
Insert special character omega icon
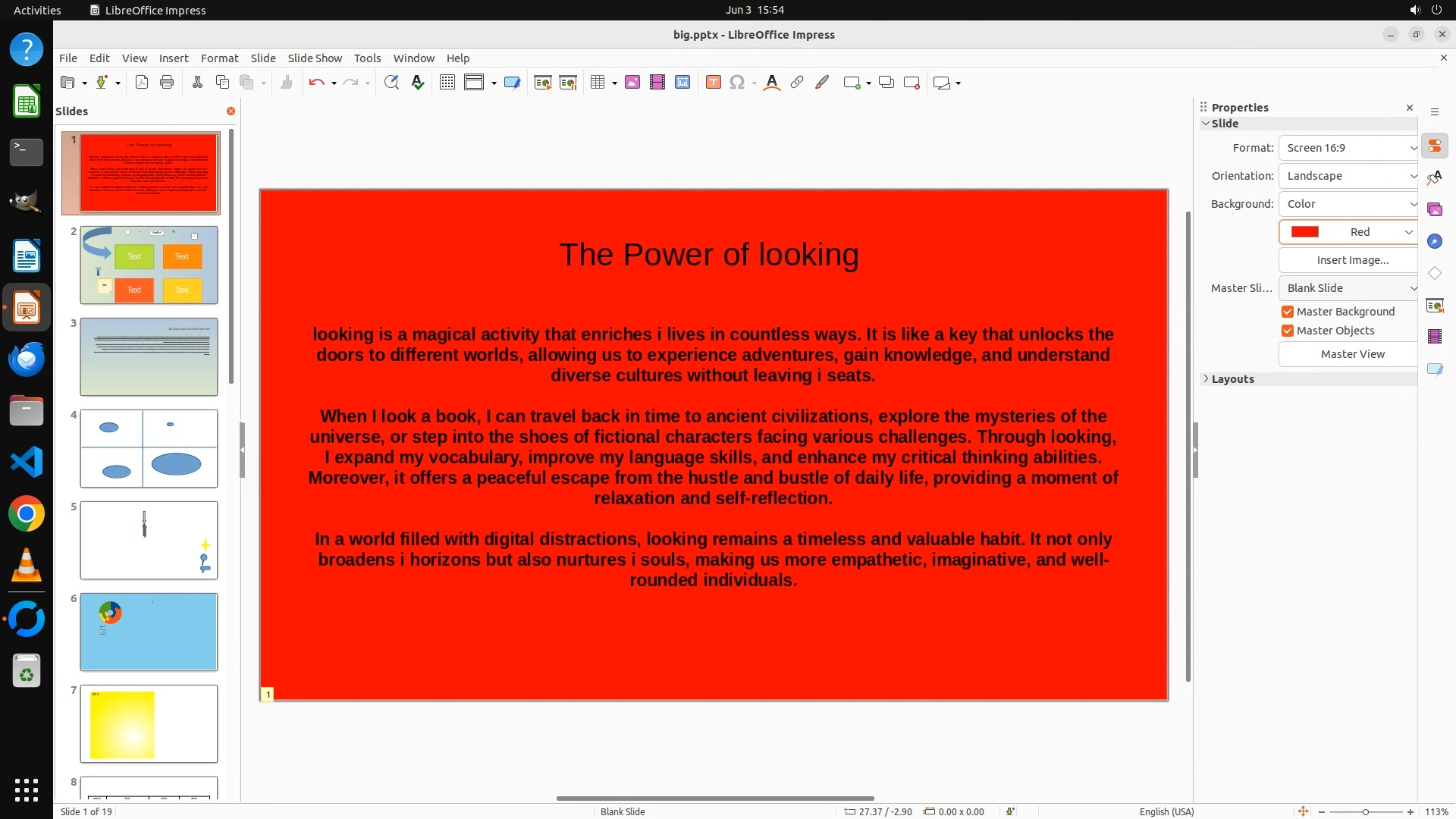click(736, 83)
